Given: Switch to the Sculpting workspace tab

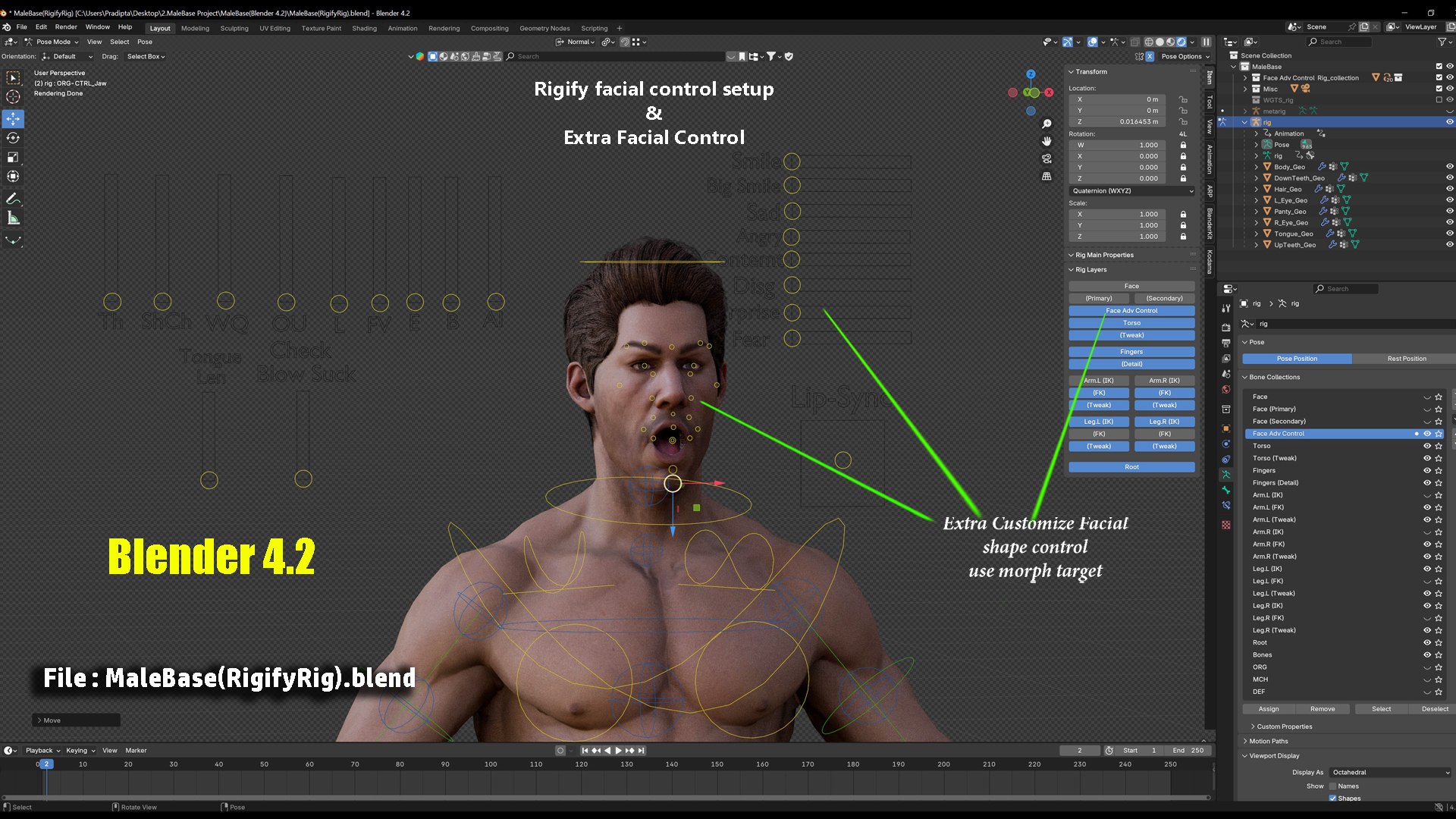Looking at the screenshot, I should [234, 28].
